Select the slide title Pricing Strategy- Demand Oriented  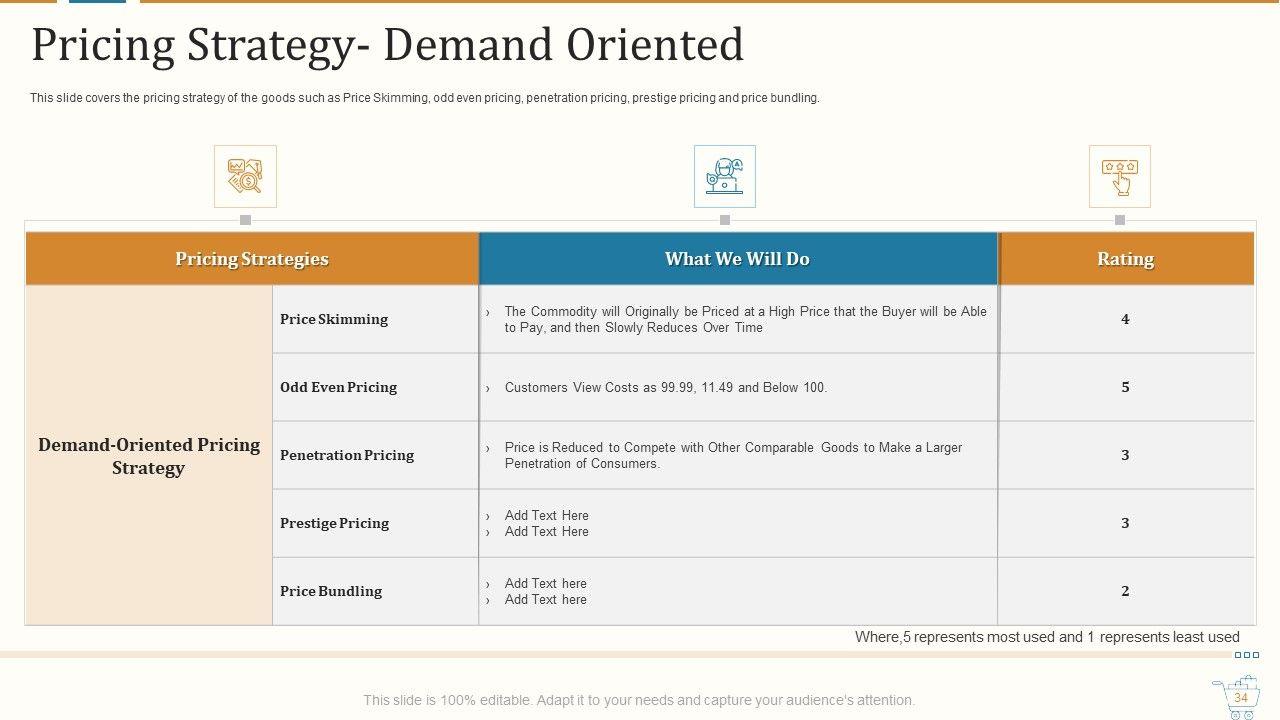(x=388, y=45)
